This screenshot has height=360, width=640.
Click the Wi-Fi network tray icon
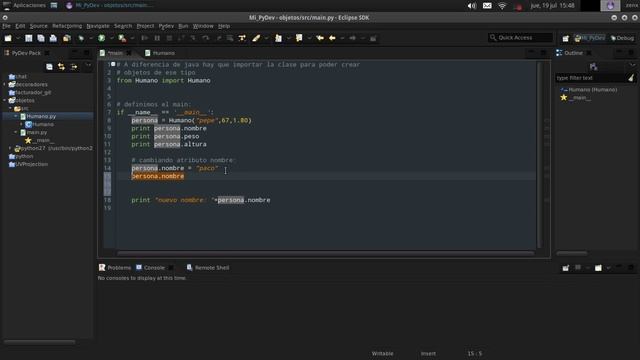(x=502, y=6)
